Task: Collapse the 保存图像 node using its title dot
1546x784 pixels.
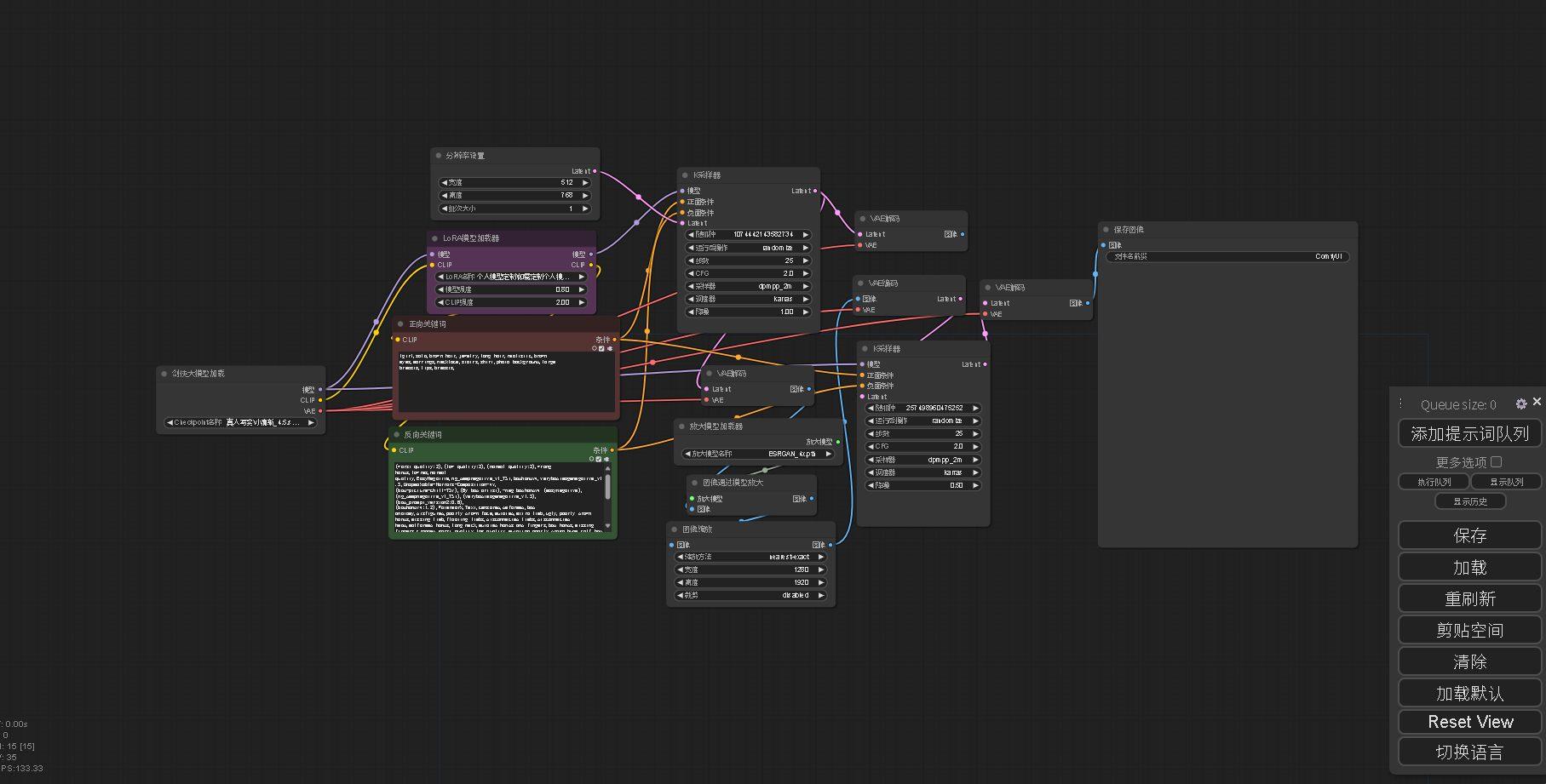Action: pyautogui.click(x=1106, y=230)
